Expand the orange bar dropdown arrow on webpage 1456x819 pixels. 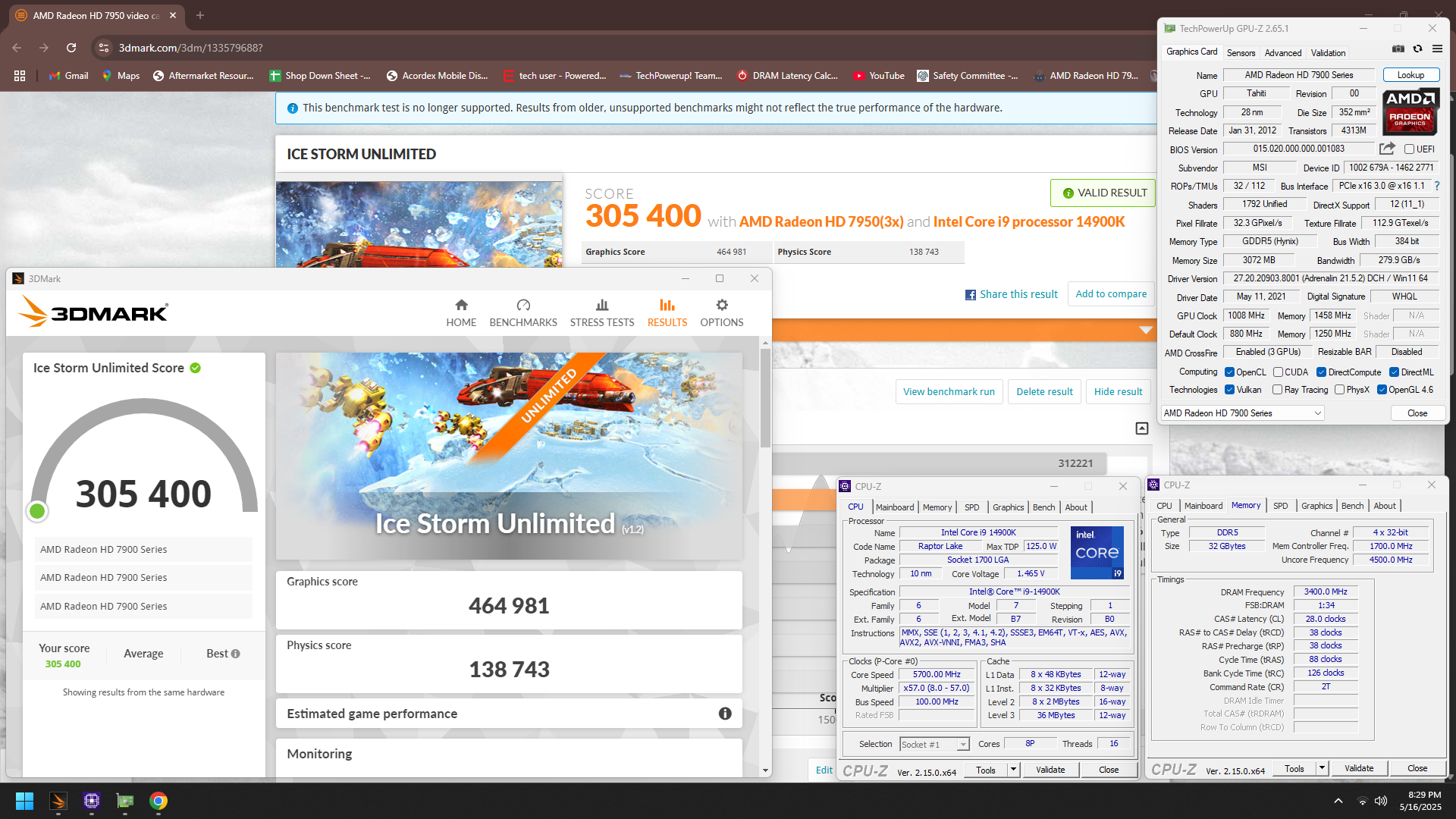click(1146, 331)
